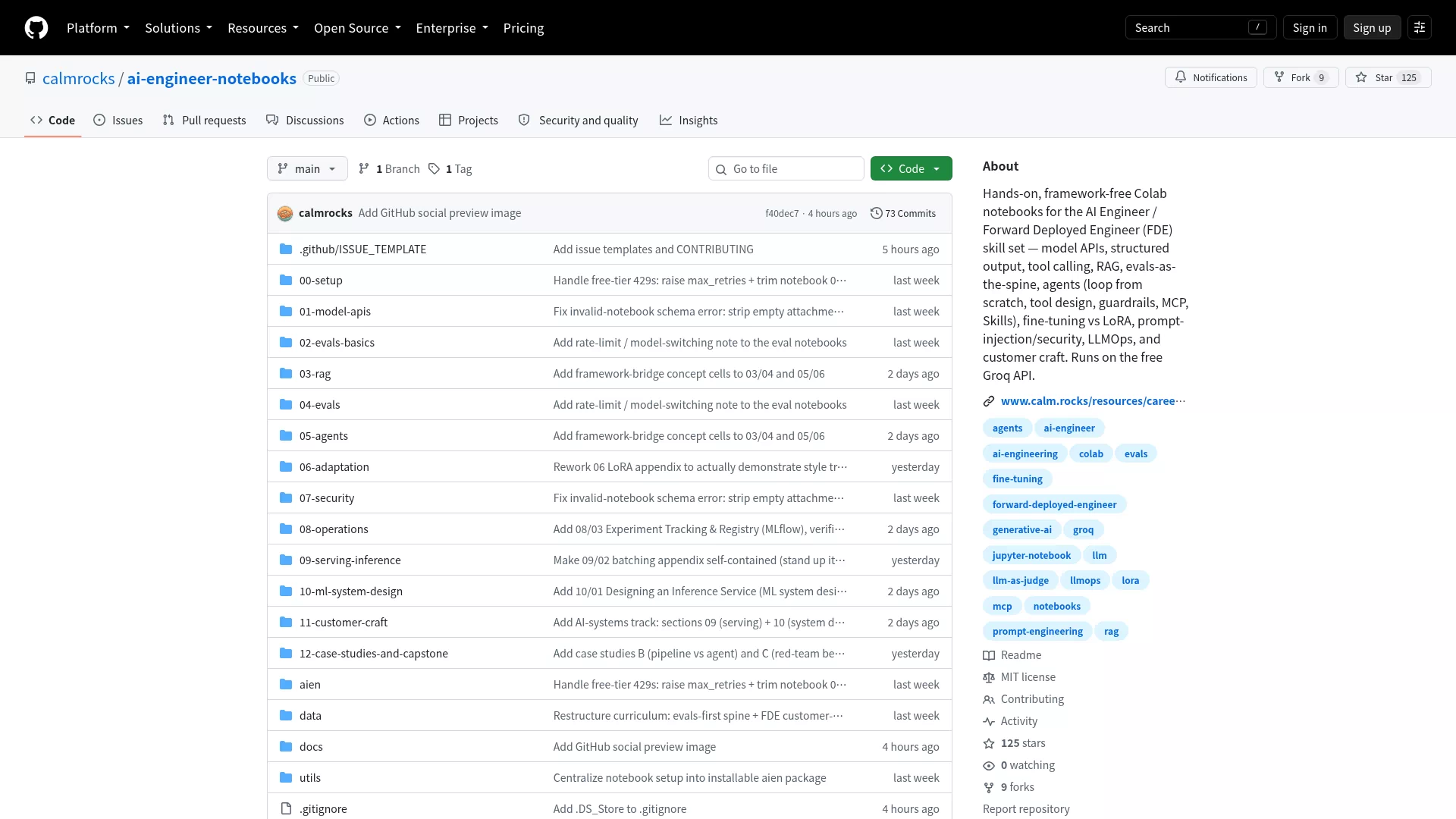Open the 08-operations folder

point(334,529)
